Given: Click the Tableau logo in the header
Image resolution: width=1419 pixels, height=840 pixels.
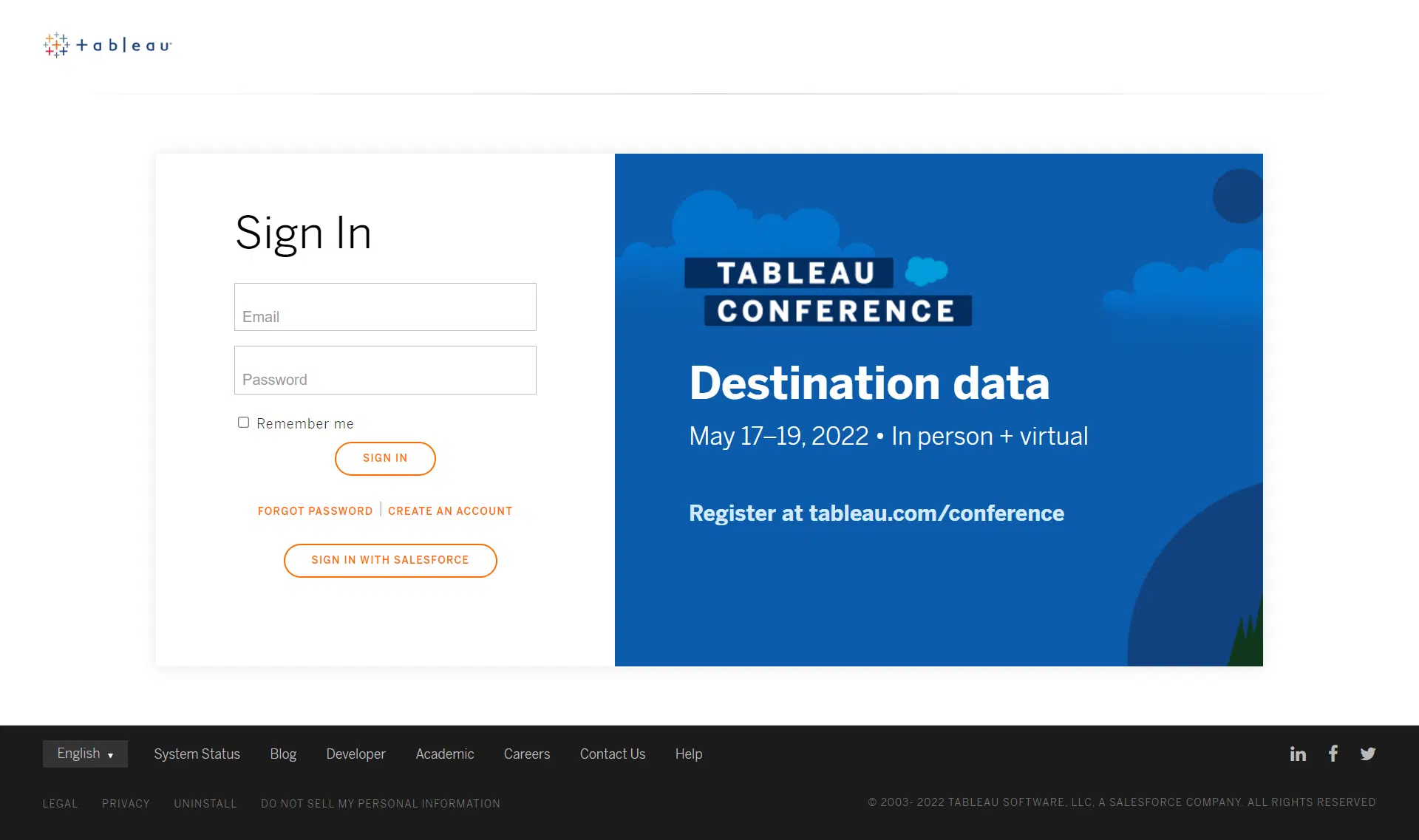Looking at the screenshot, I should [x=107, y=45].
